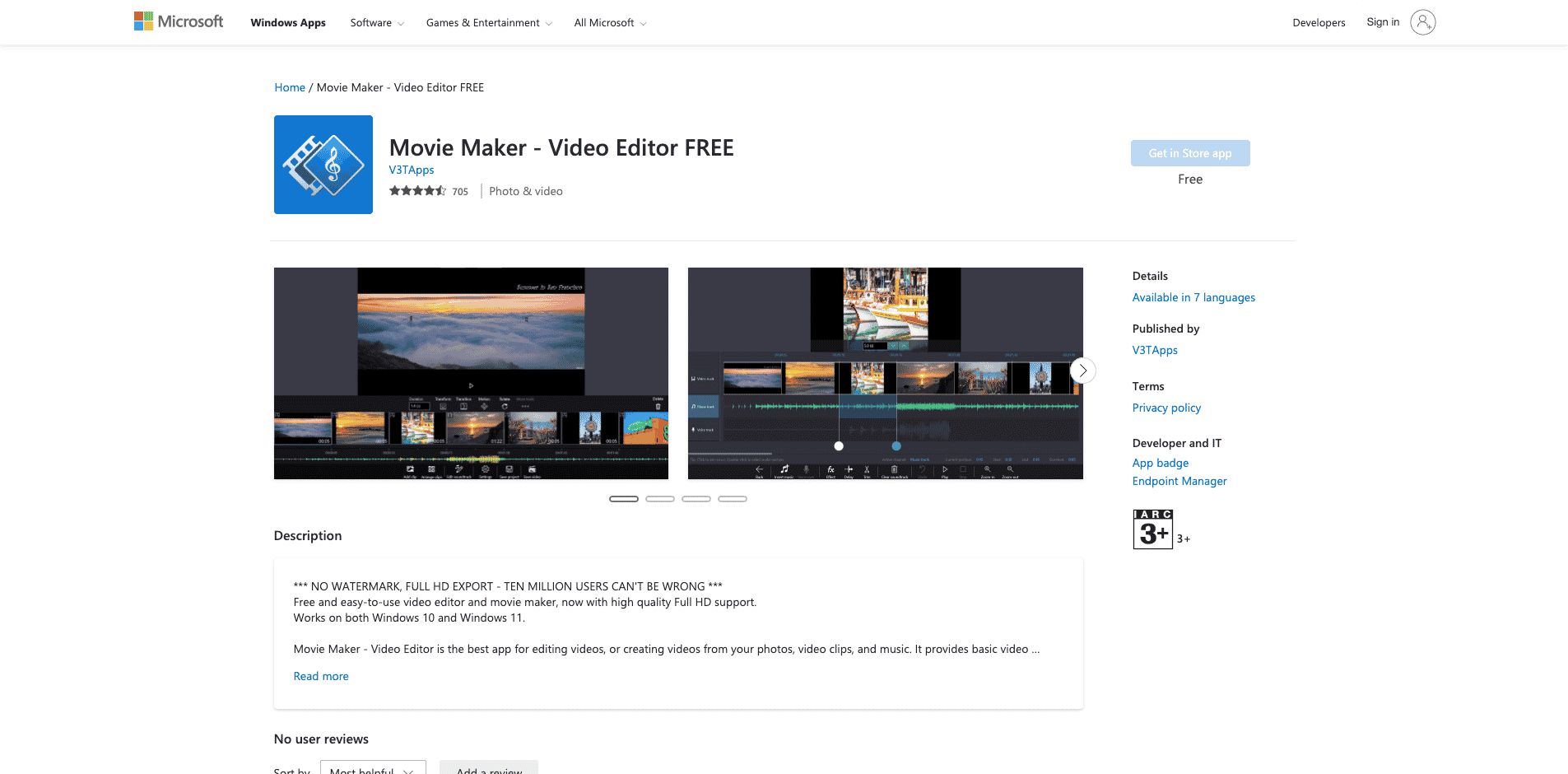Open the Sign in account avatar icon

[x=1422, y=22]
